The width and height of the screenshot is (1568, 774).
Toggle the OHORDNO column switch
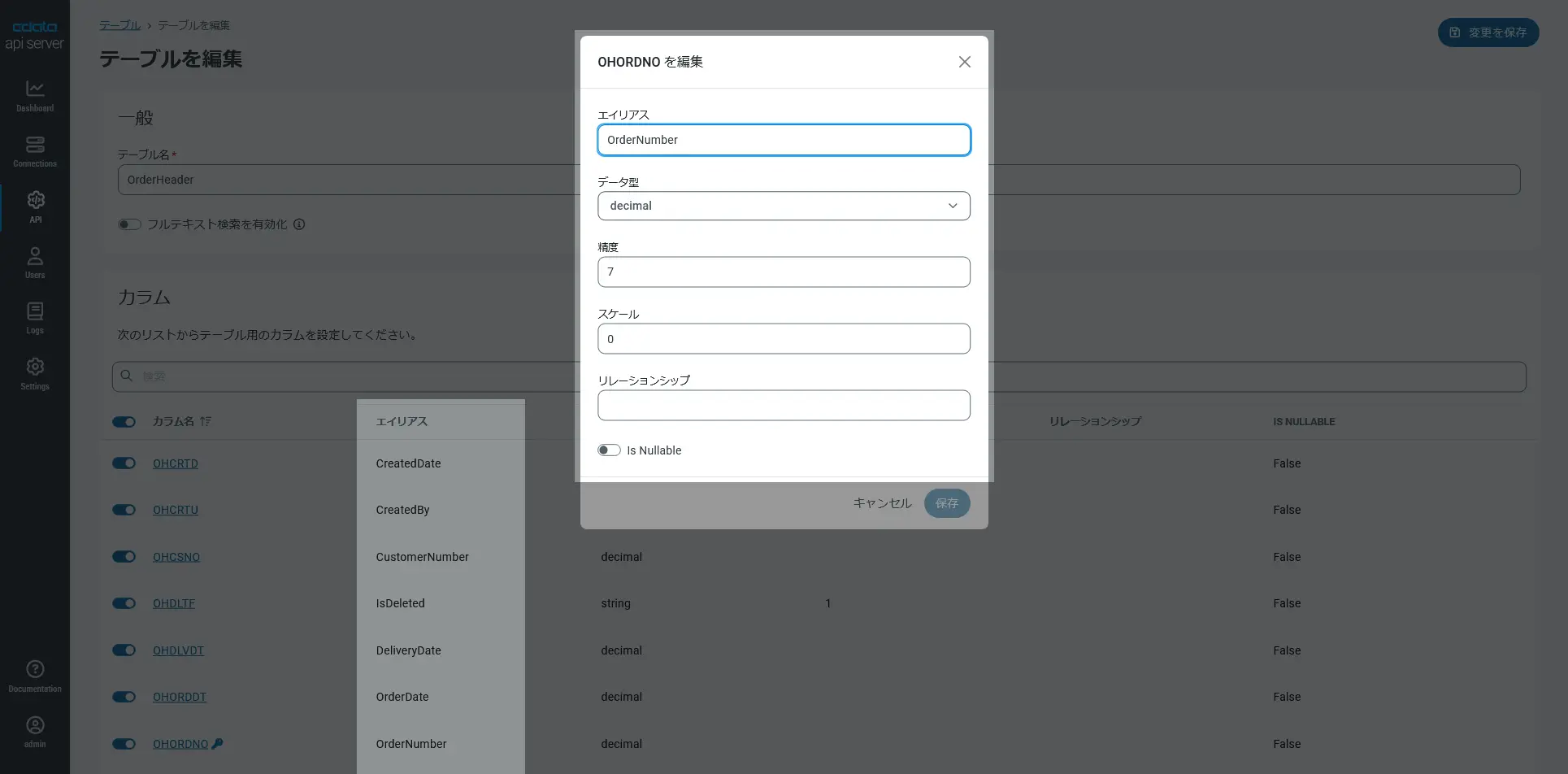point(124,744)
